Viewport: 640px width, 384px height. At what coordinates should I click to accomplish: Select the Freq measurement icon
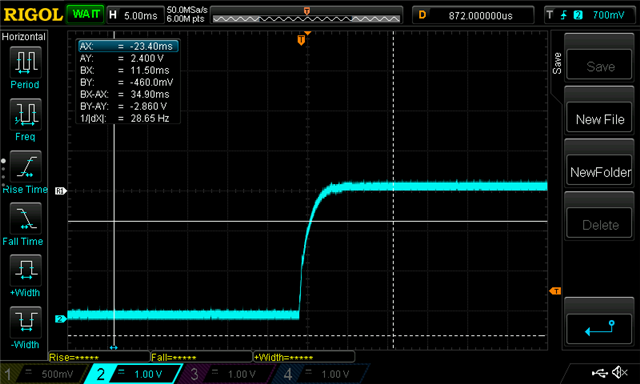25,114
